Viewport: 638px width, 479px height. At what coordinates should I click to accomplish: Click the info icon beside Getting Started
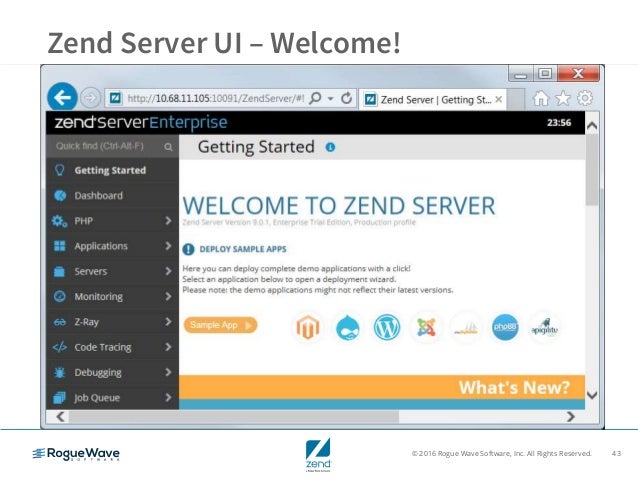[330, 147]
